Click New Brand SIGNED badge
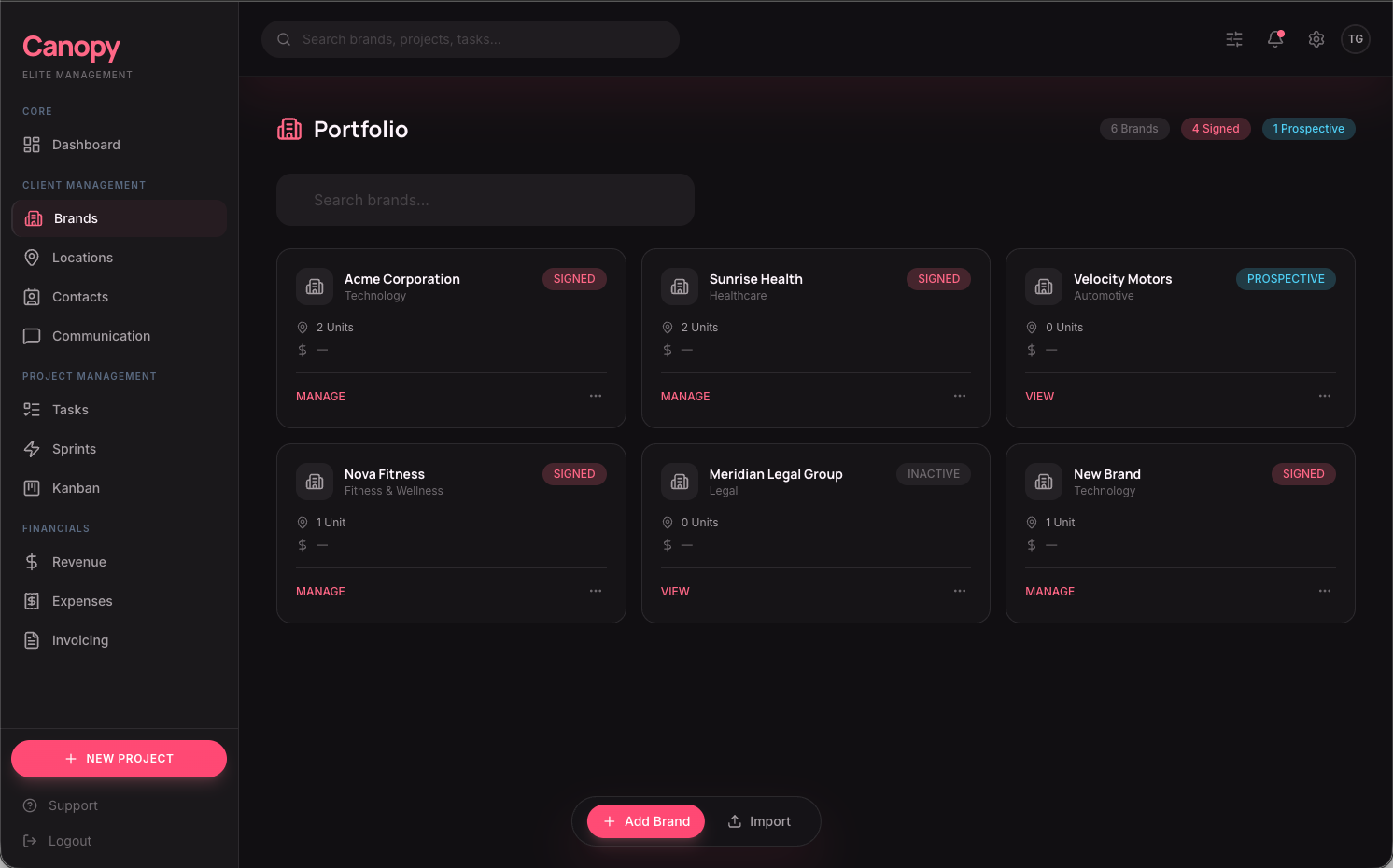The width and height of the screenshot is (1393, 868). pyautogui.click(x=1303, y=474)
